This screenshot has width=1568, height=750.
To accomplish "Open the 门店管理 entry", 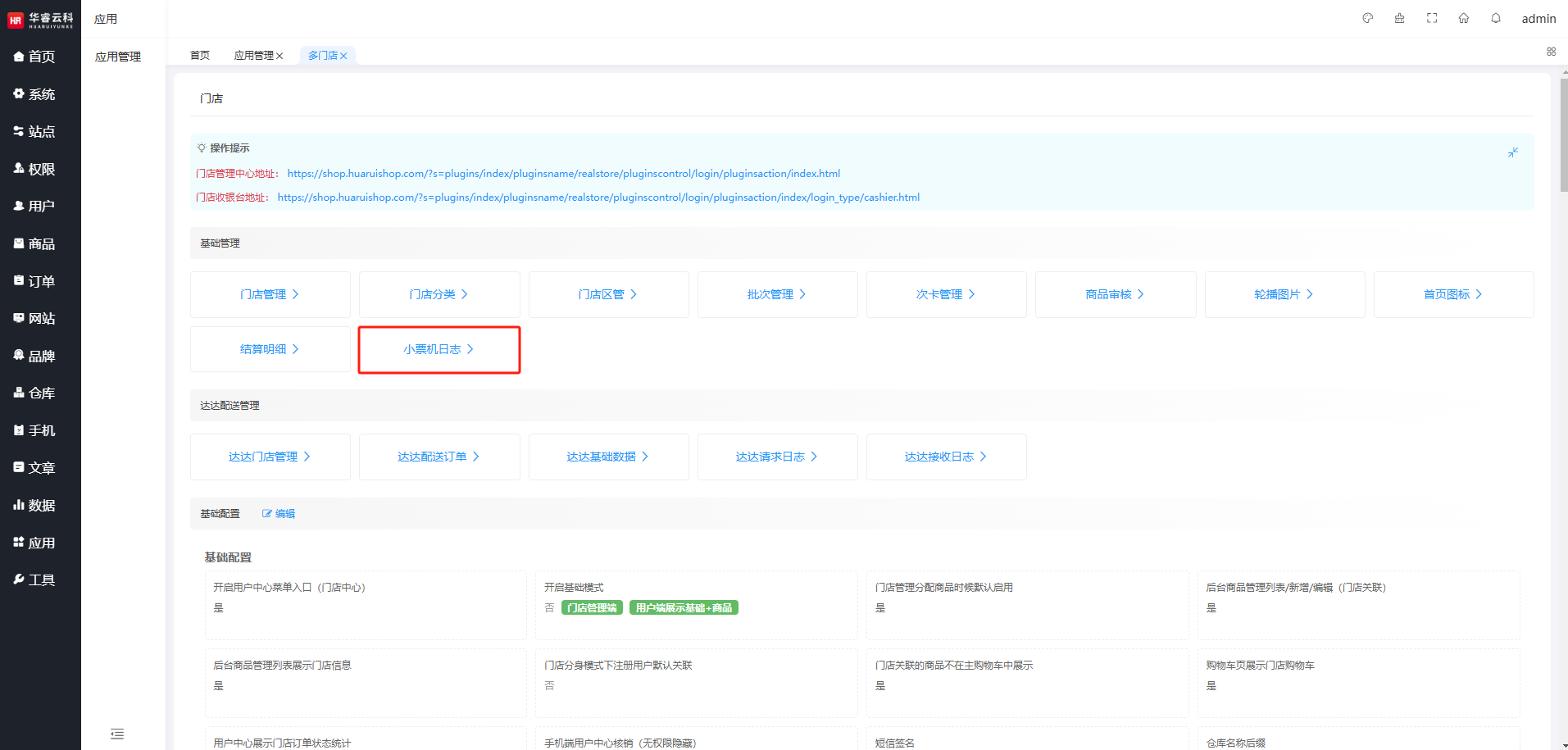I will pos(270,294).
